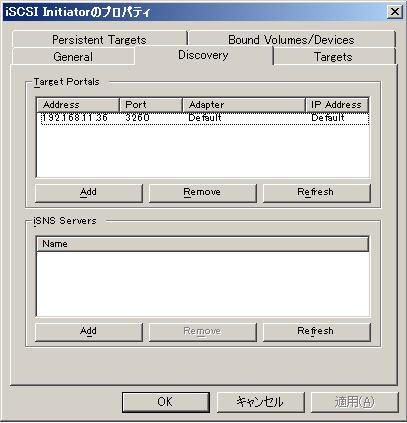The width and height of the screenshot is (407, 423).
Task: Click the Adapter column header
Action: click(244, 105)
